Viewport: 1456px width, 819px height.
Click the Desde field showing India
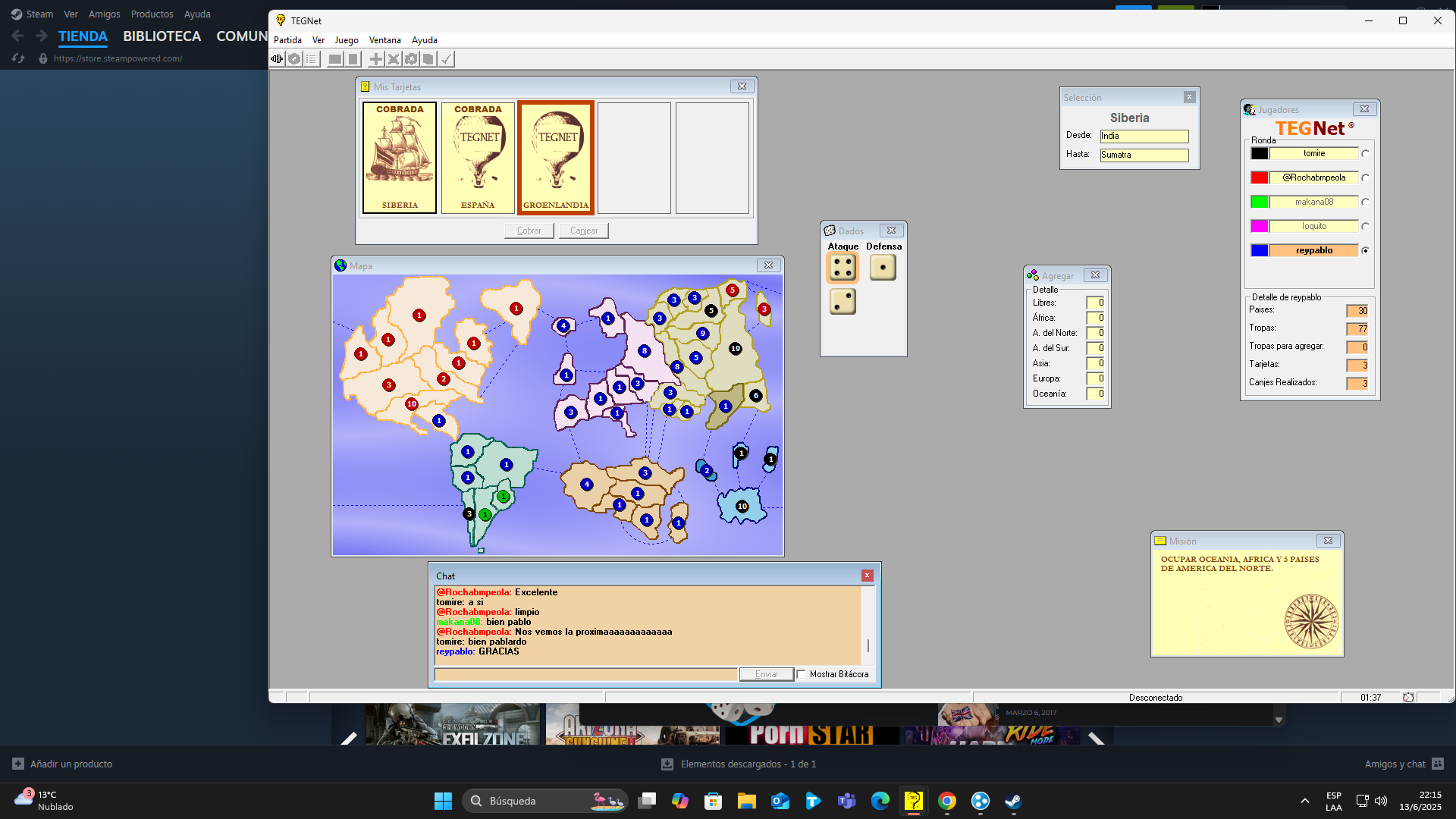1144,136
